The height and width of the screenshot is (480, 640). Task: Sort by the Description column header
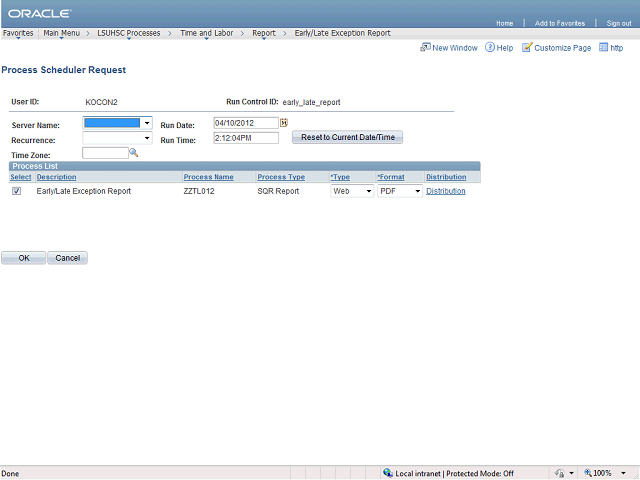(x=56, y=177)
